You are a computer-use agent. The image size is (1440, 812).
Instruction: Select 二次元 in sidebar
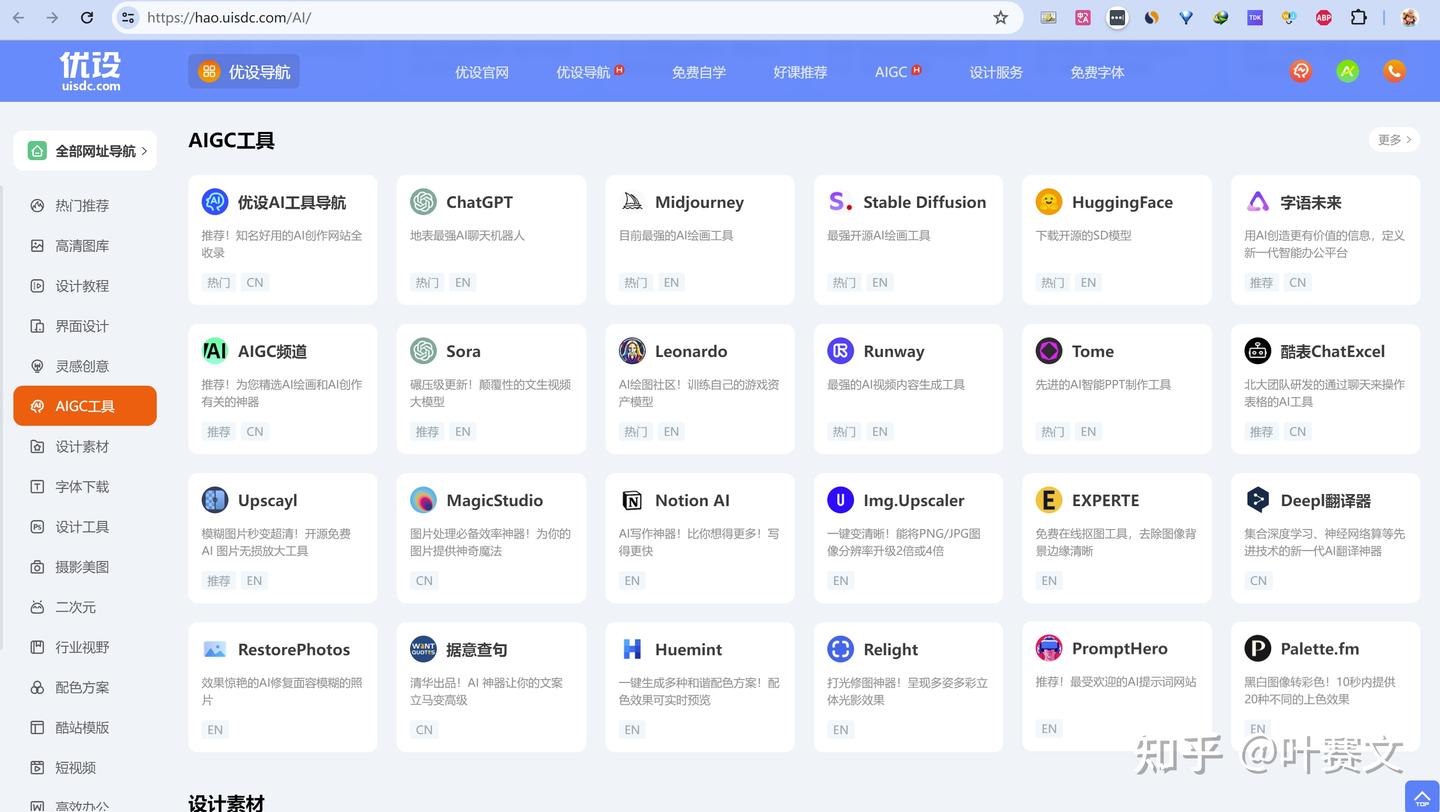[85, 607]
